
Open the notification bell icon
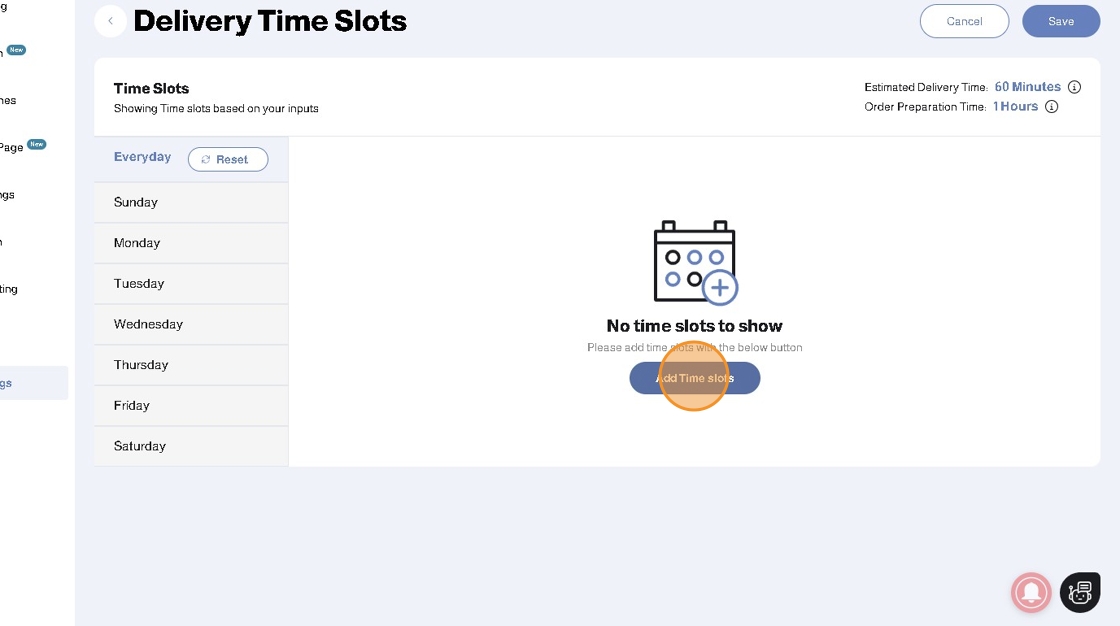point(1031,592)
